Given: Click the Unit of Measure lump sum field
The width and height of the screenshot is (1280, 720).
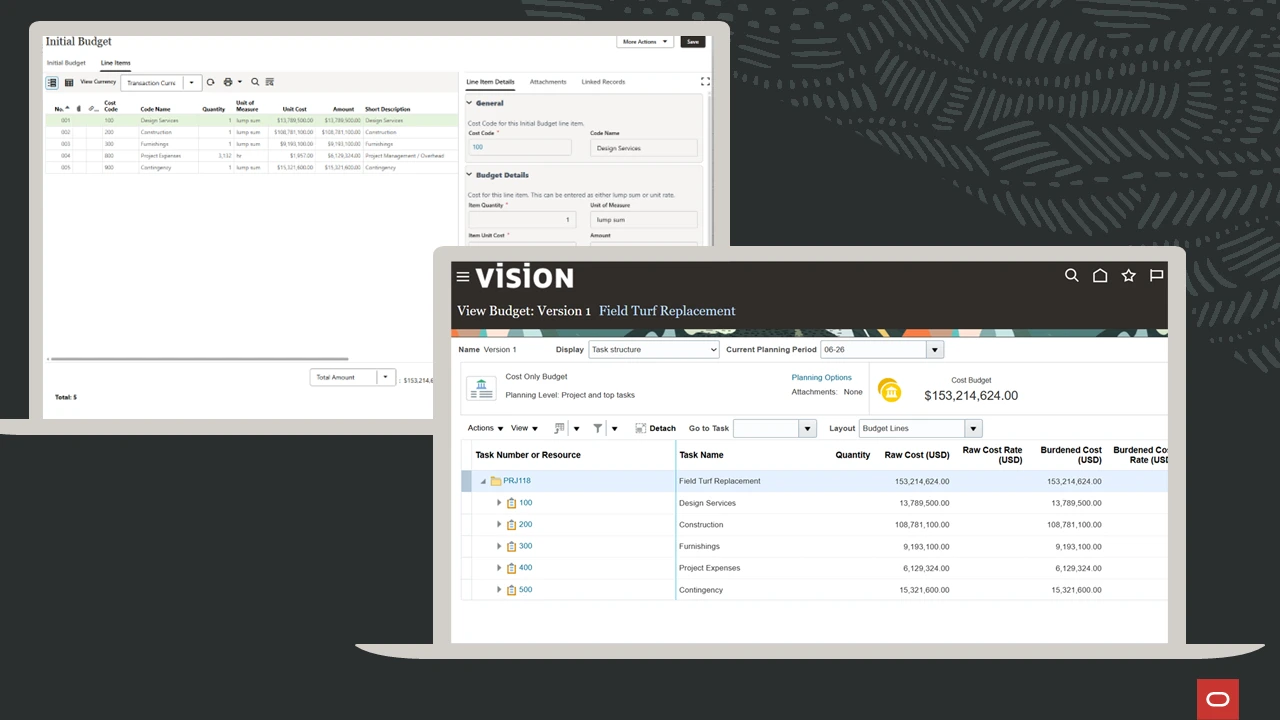Looking at the screenshot, I should 643,220.
